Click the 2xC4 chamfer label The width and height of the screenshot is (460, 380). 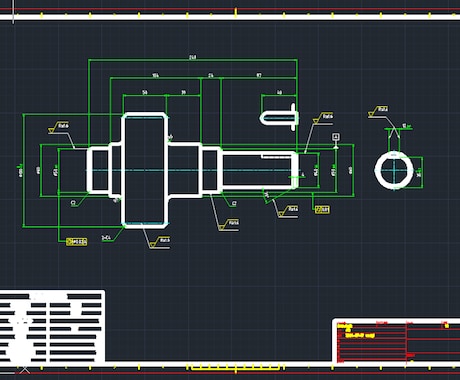[x=106, y=238]
